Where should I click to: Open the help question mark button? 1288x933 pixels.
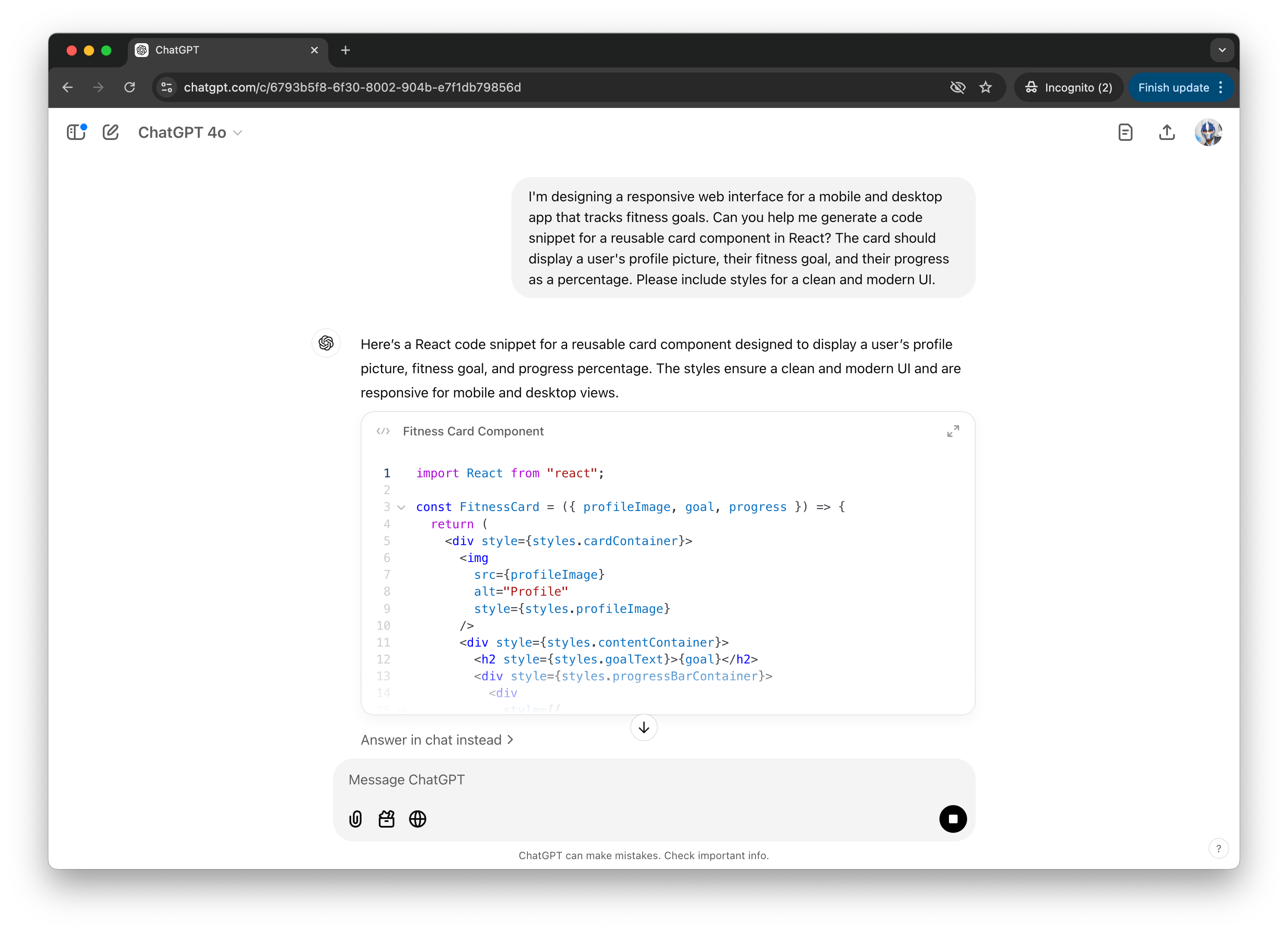pyautogui.click(x=1219, y=848)
